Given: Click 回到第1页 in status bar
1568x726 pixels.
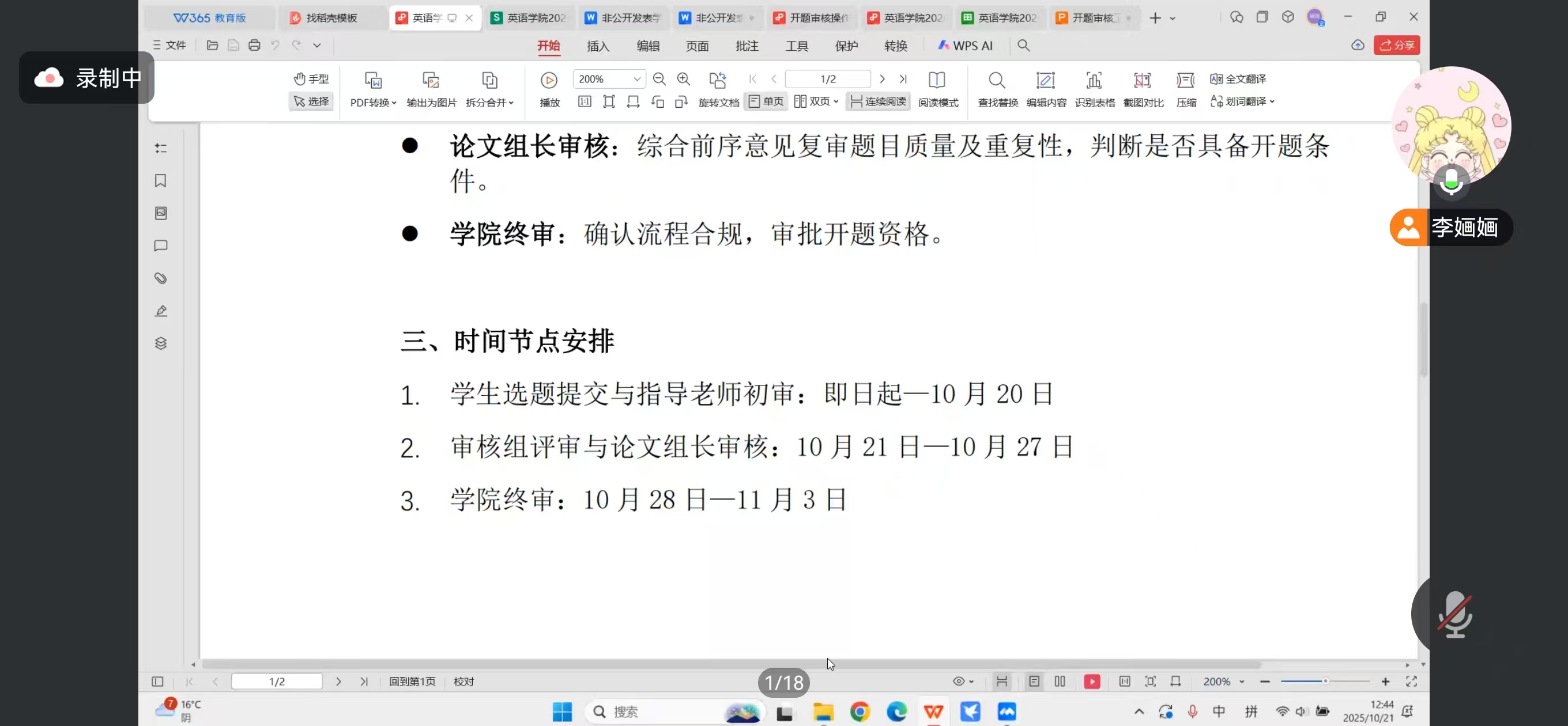Looking at the screenshot, I should [412, 682].
